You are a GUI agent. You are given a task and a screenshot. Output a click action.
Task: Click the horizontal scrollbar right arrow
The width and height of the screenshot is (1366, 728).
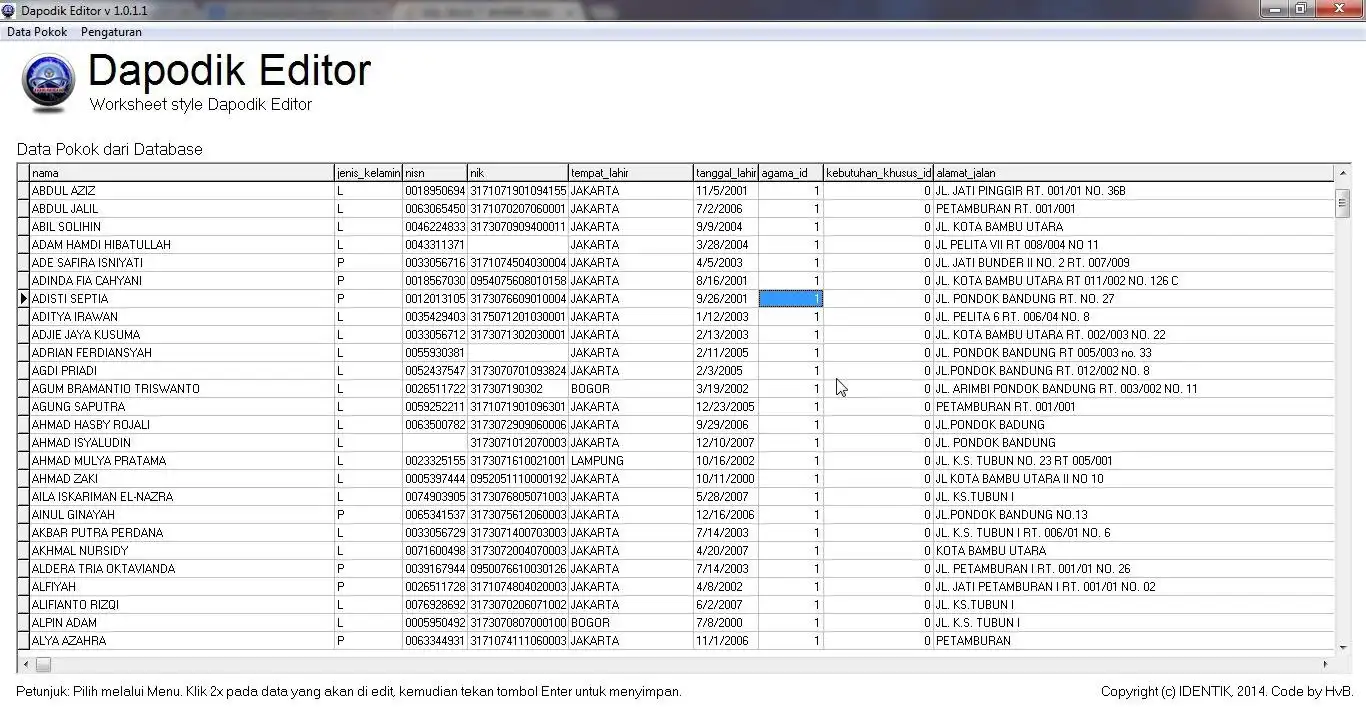click(x=1326, y=664)
